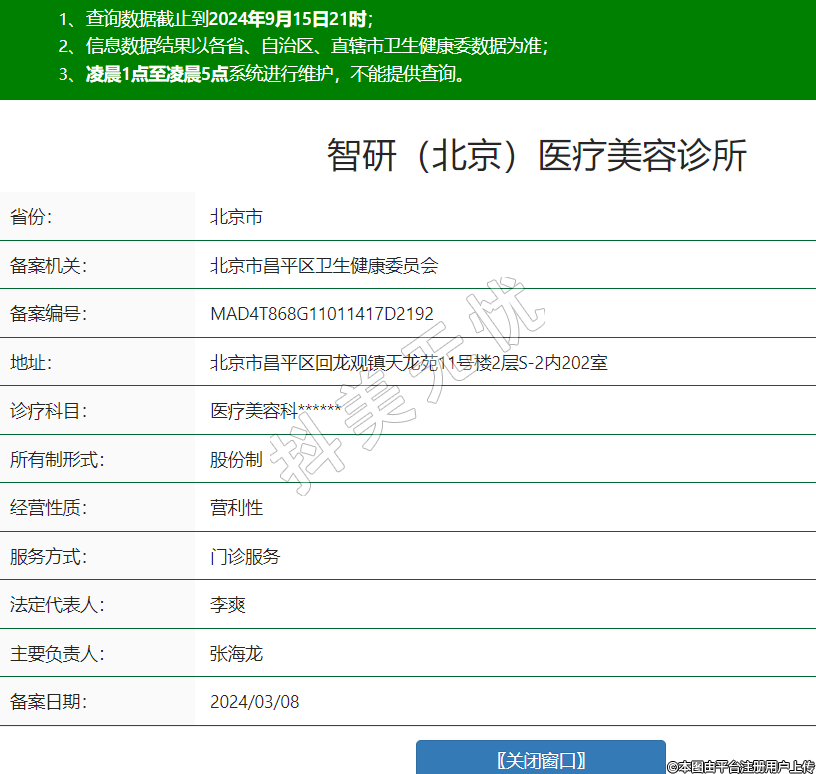
Task: Click the record number MAD4T868G11011417D2192
Action: click(321, 314)
